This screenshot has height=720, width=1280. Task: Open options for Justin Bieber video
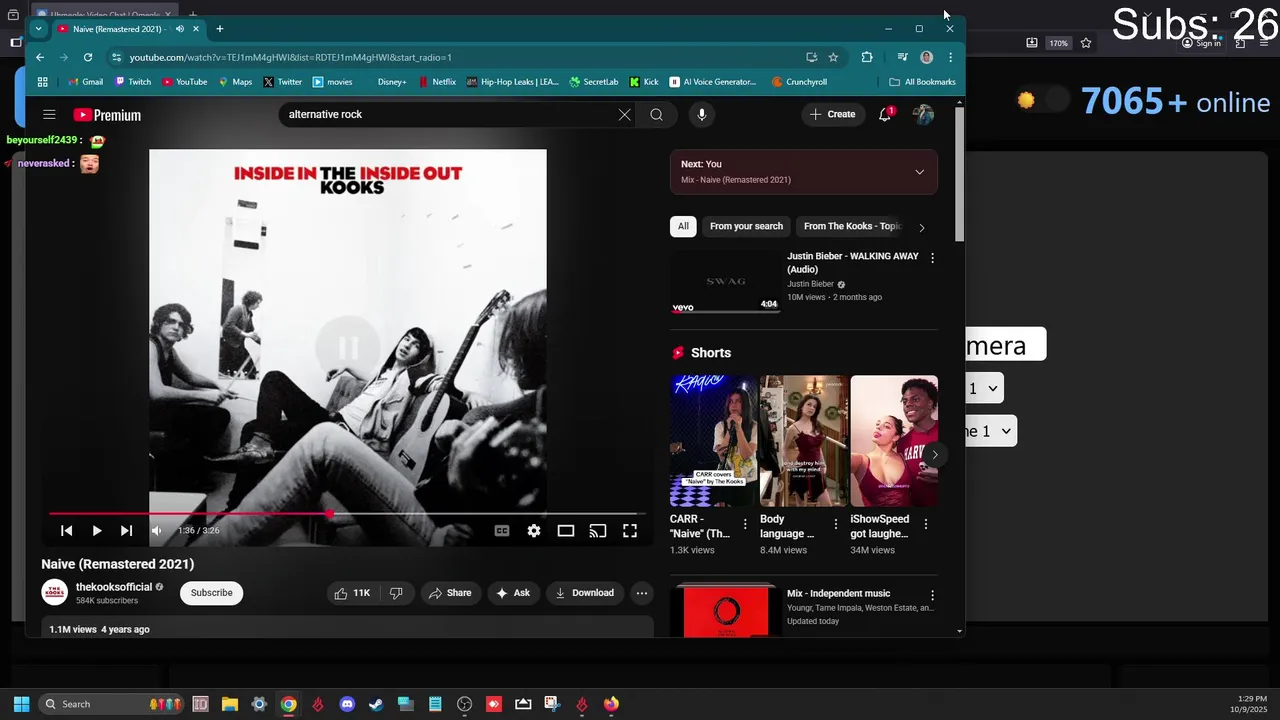tap(933, 258)
